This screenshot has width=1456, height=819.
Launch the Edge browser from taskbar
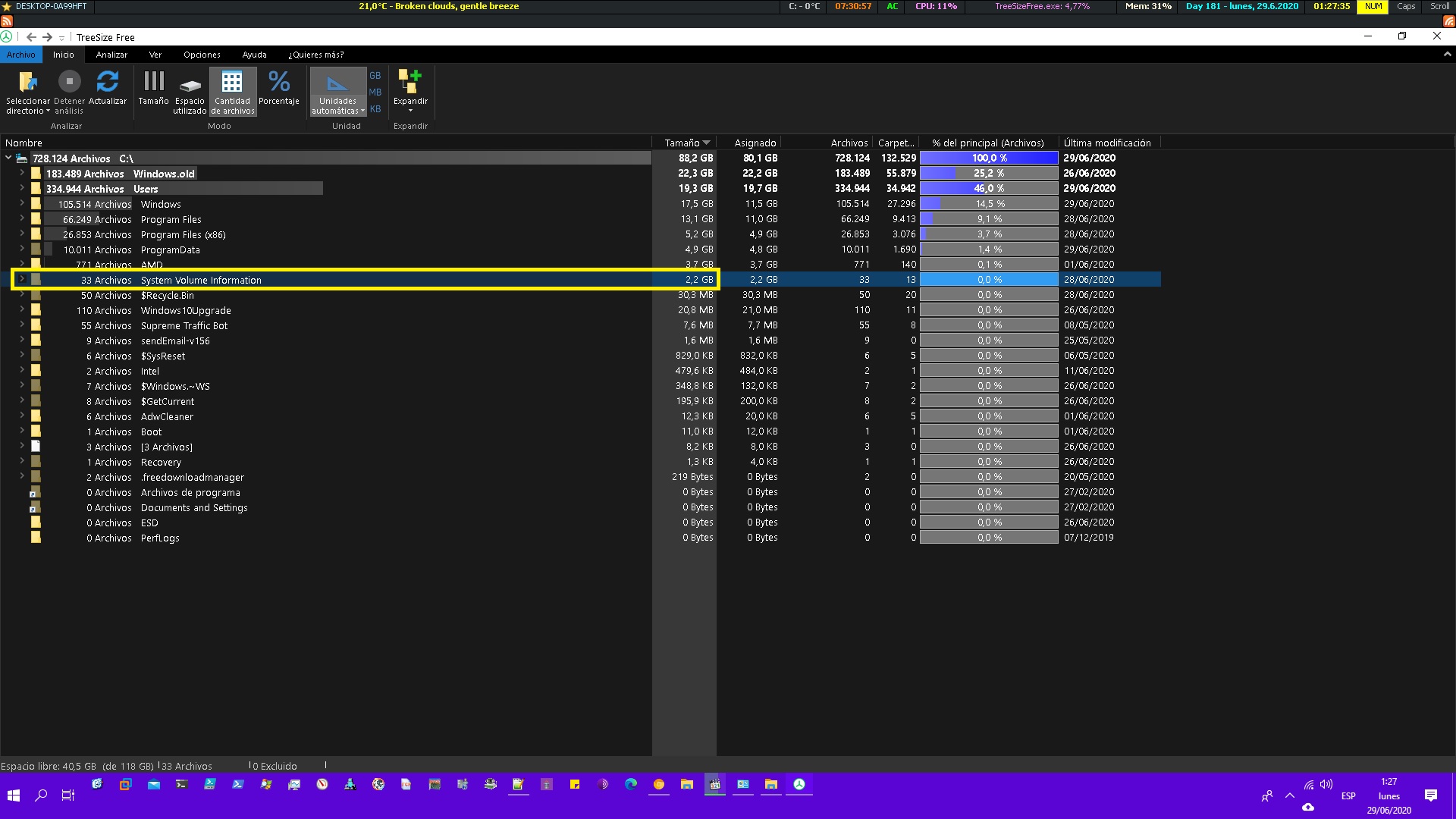(631, 785)
